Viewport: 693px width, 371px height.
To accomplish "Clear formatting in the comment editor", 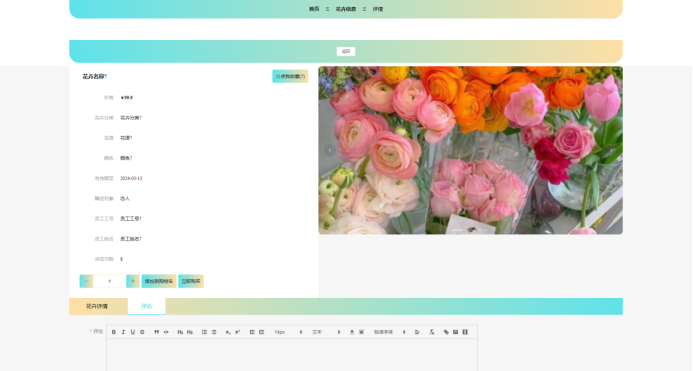I will click(432, 332).
